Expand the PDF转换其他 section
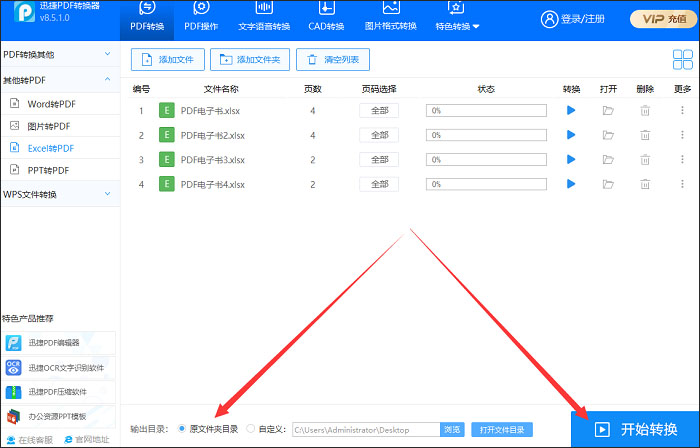The image size is (700, 448). [x=60, y=54]
